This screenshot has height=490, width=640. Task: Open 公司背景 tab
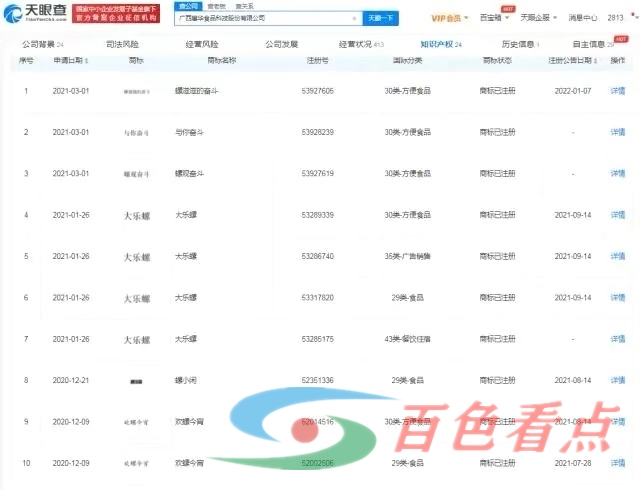coord(40,45)
